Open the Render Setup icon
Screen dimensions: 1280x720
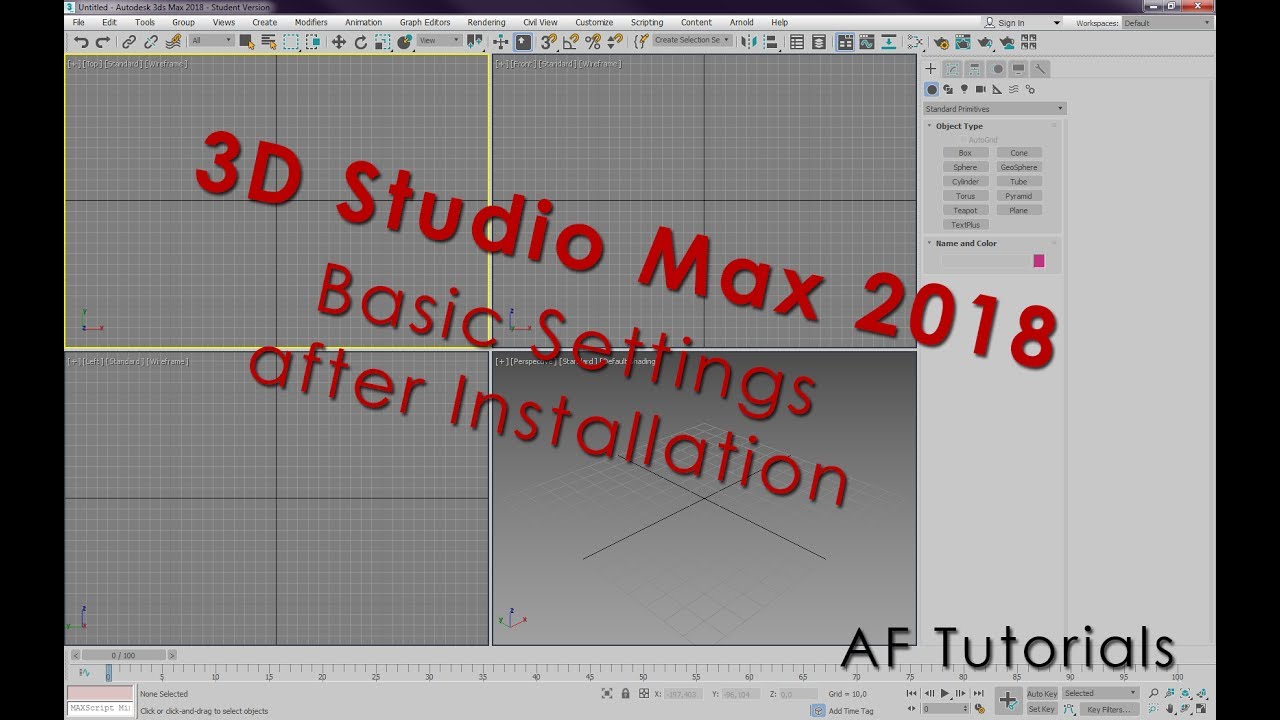[x=943, y=42]
